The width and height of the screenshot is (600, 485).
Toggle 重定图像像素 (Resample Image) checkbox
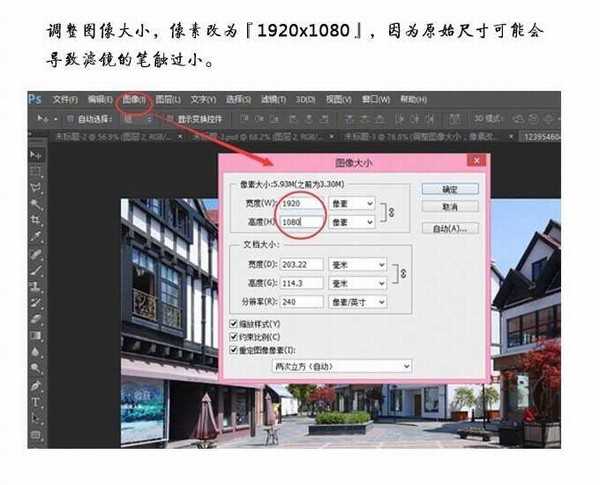(x=233, y=350)
